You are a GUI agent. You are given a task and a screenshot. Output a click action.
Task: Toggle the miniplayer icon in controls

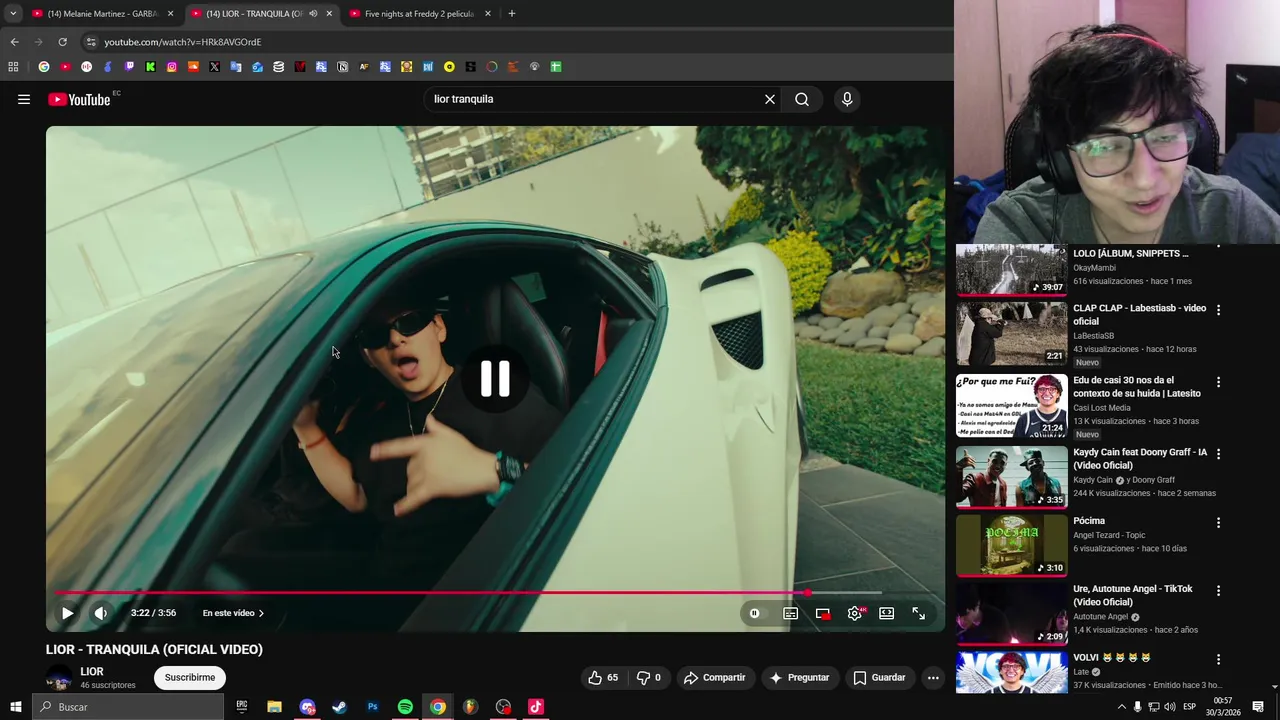(x=823, y=613)
